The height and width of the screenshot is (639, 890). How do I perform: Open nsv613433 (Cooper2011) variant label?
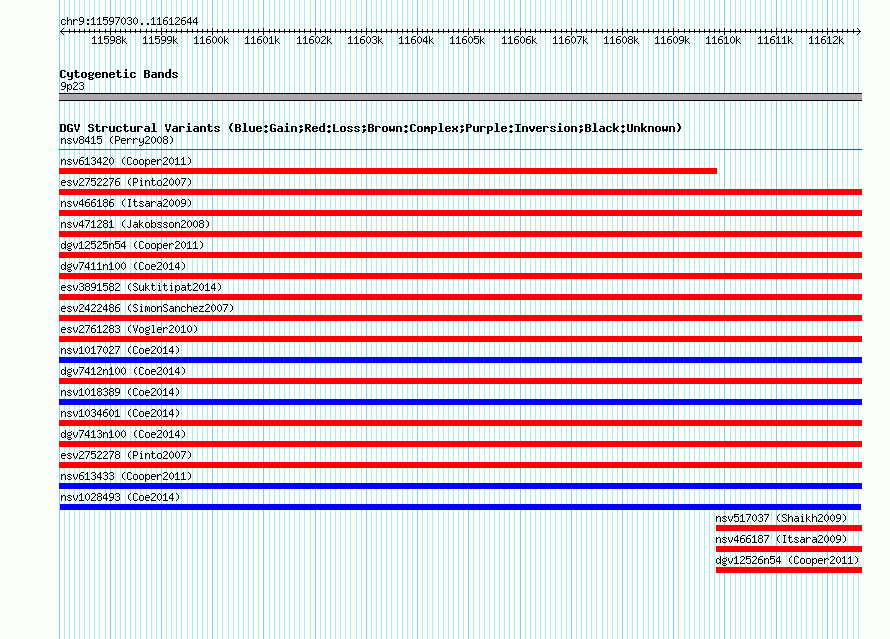126,476
